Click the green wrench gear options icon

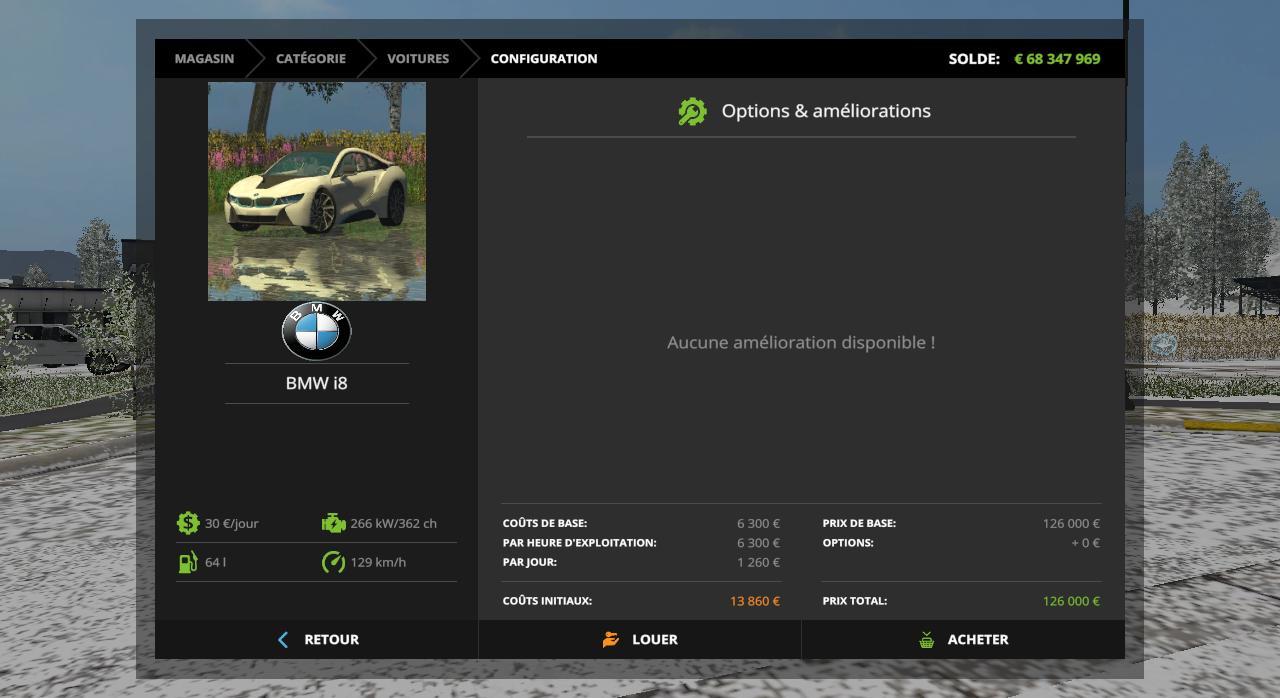point(692,111)
